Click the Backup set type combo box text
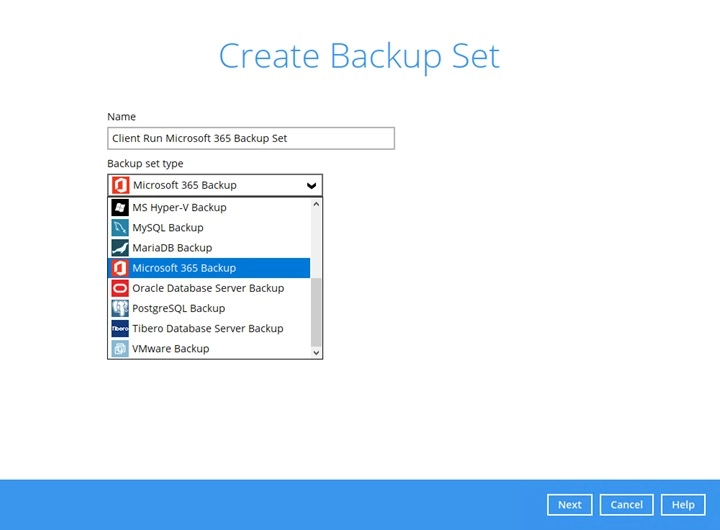The height and width of the screenshot is (530, 720). (x=185, y=185)
